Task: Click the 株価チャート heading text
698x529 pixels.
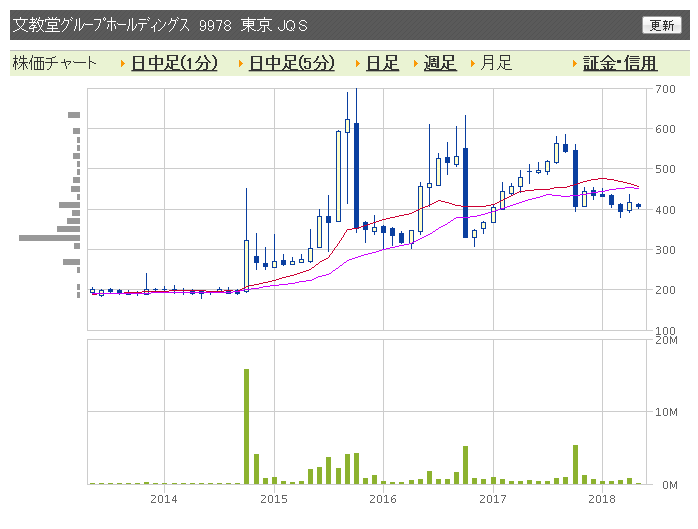Action: (x=54, y=63)
